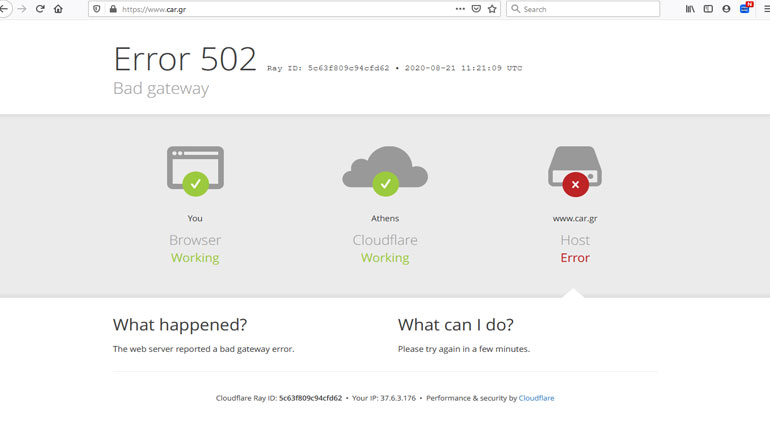Follow the Cloudflare link in the footer
Image resolution: width=770 pixels, height=433 pixels.
[x=536, y=398]
